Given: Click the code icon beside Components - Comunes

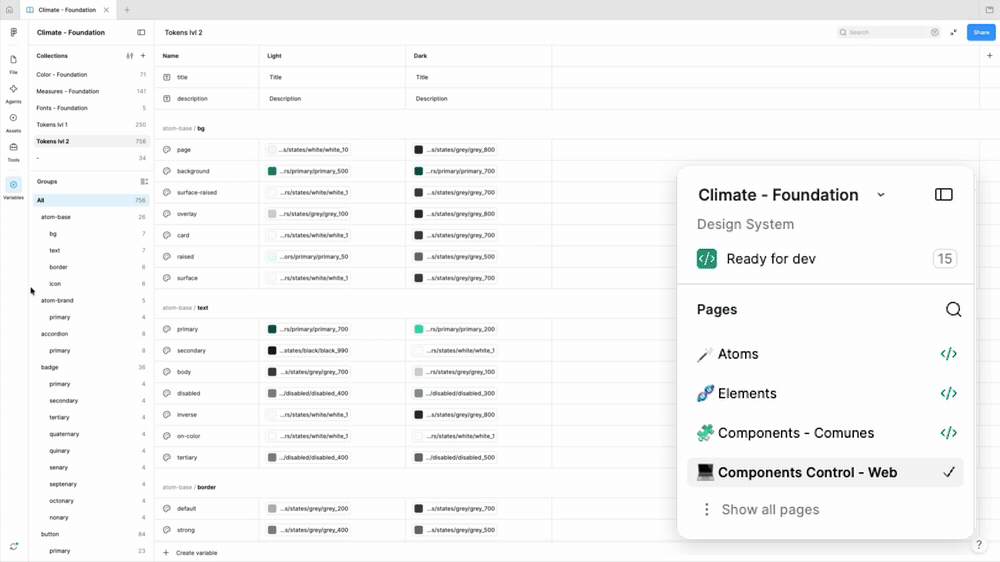Looking at the screenshot, I should tap(948, 433).
